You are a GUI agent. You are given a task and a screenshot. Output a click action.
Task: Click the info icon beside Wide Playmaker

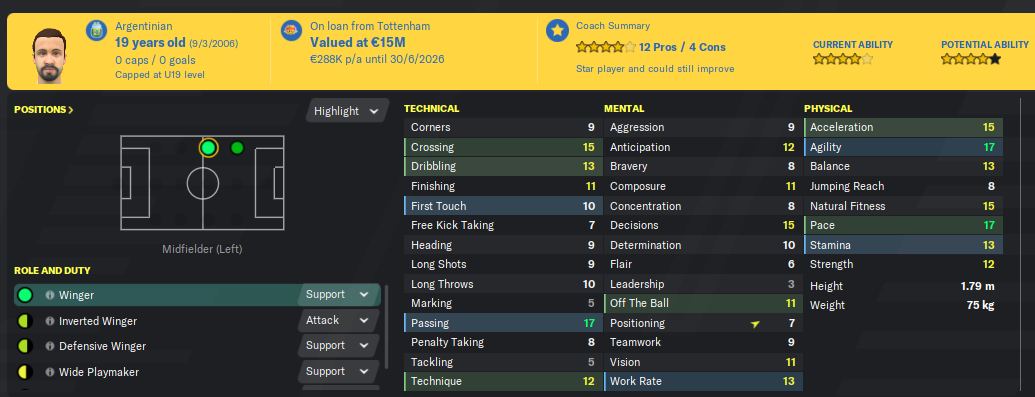pos(50,372)
